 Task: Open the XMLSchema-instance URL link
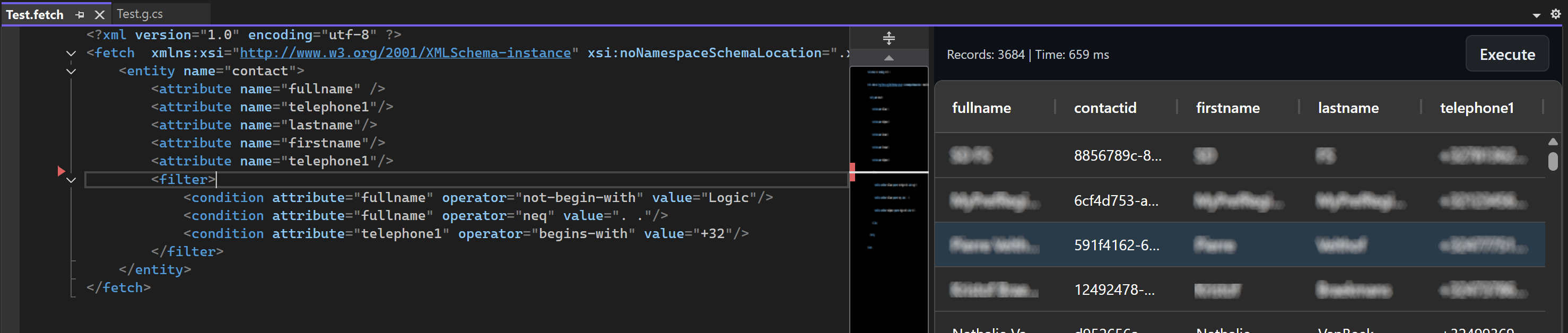405,53
